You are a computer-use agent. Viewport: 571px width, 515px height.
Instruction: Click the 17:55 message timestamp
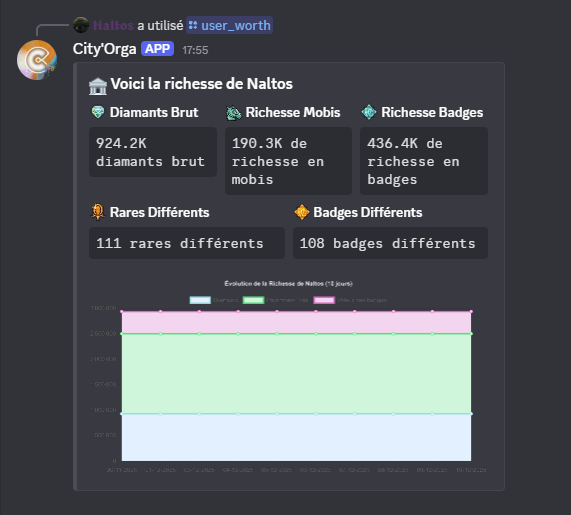click(x=195, y=50)
